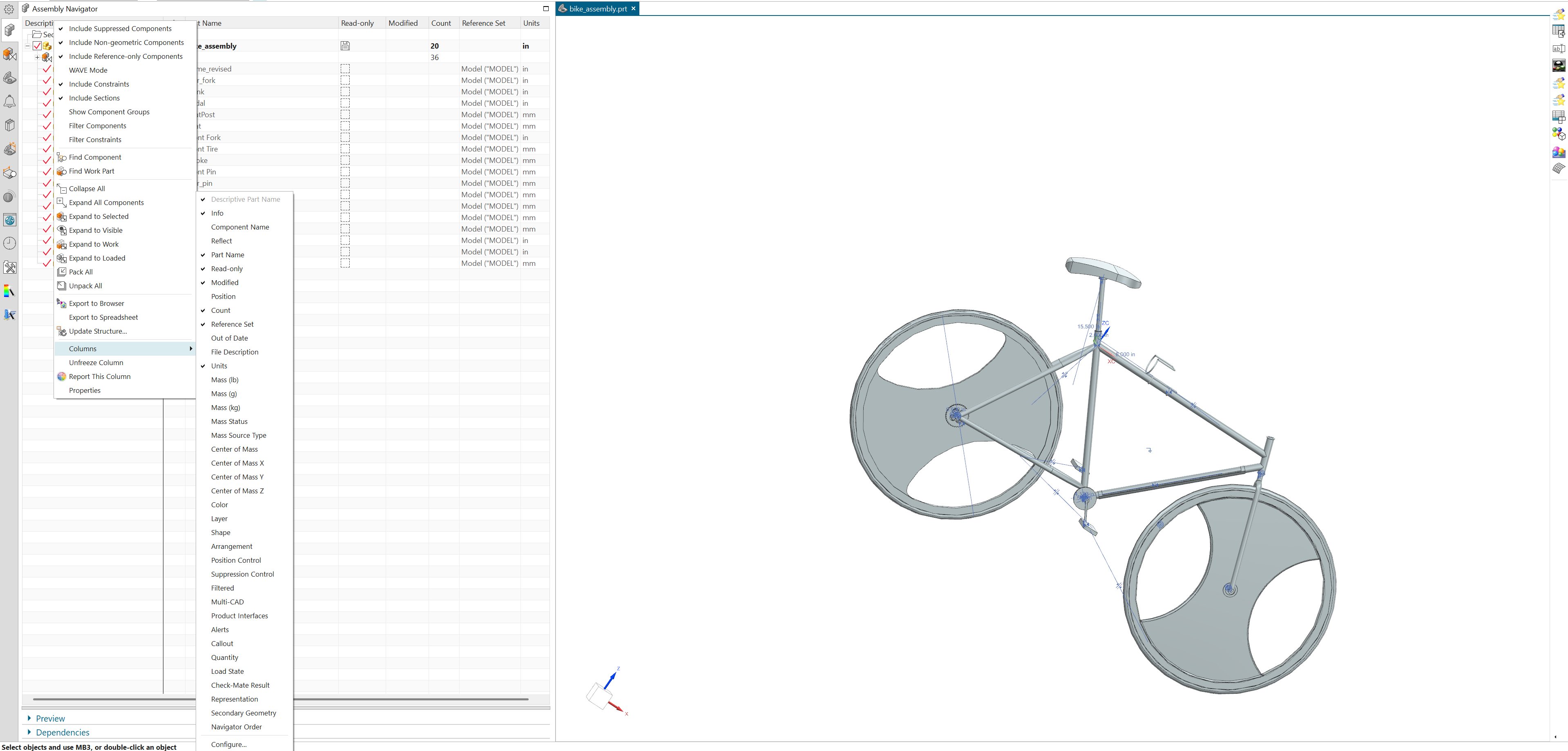Open the notifications bell sidebar icon

coord(9,102)
